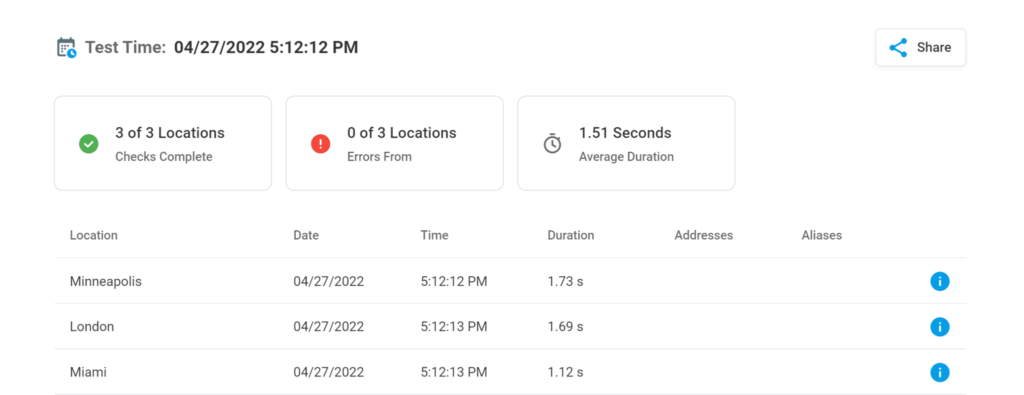Open info icon for Miami row
This screenshot has height=395, width=1024.
tap(940, 372)
